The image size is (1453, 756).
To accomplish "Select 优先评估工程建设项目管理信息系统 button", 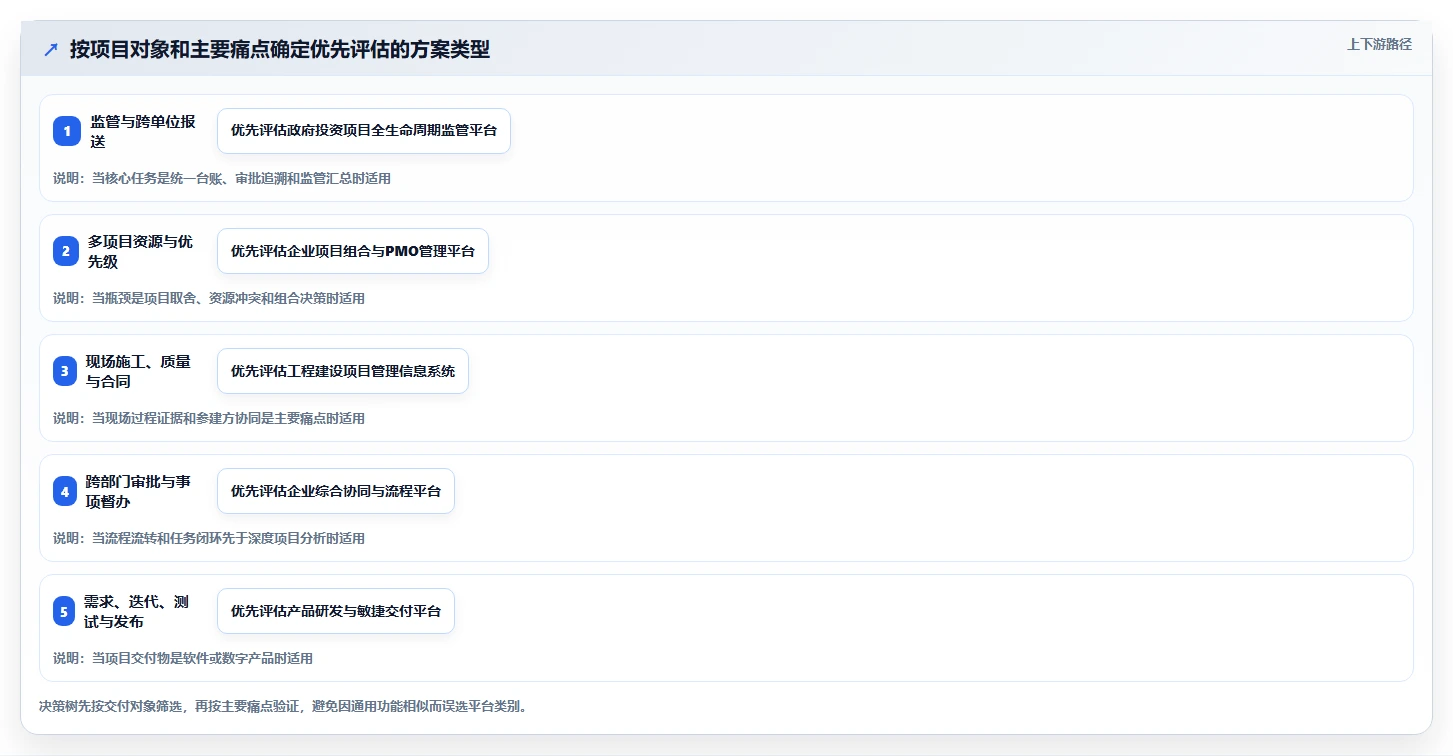I will (x=343, y=371).
